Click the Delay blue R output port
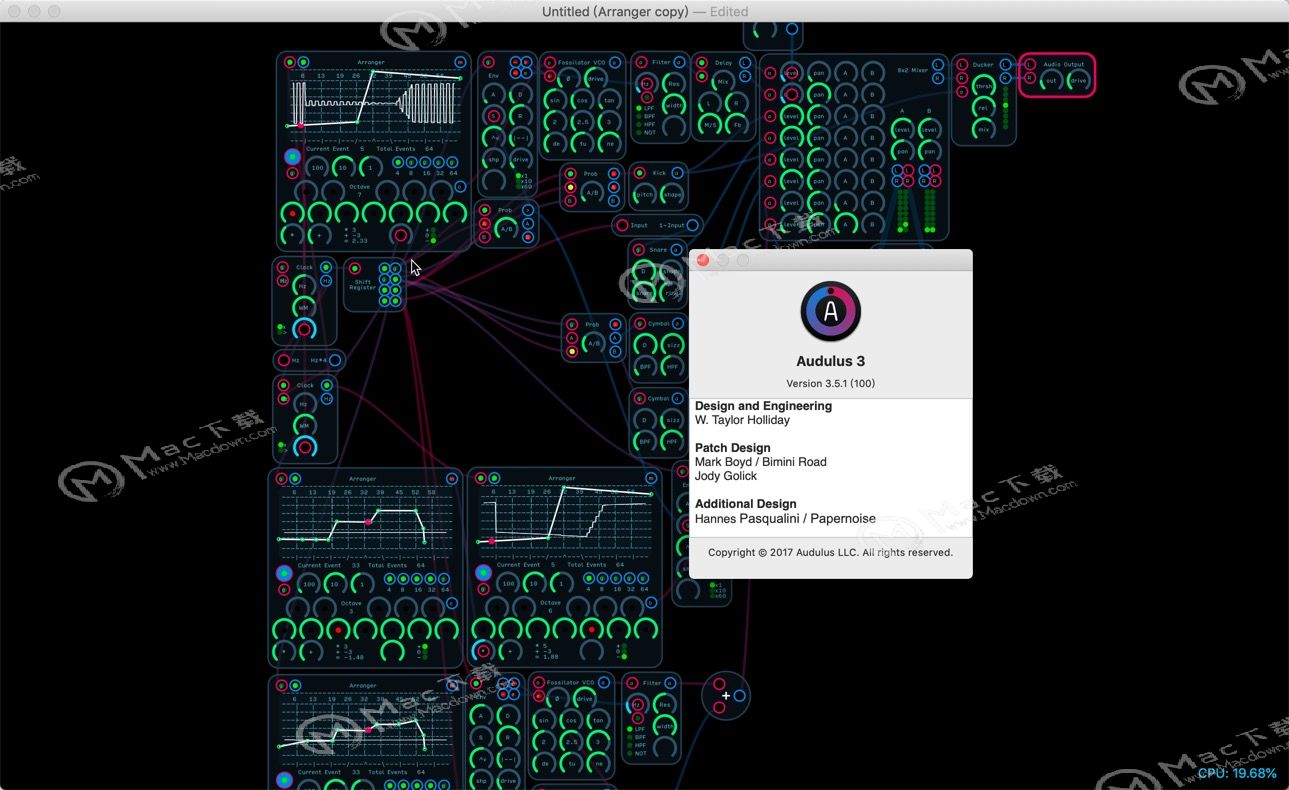This screenshot has height=790, width=1289. click(x=746, y=76)
